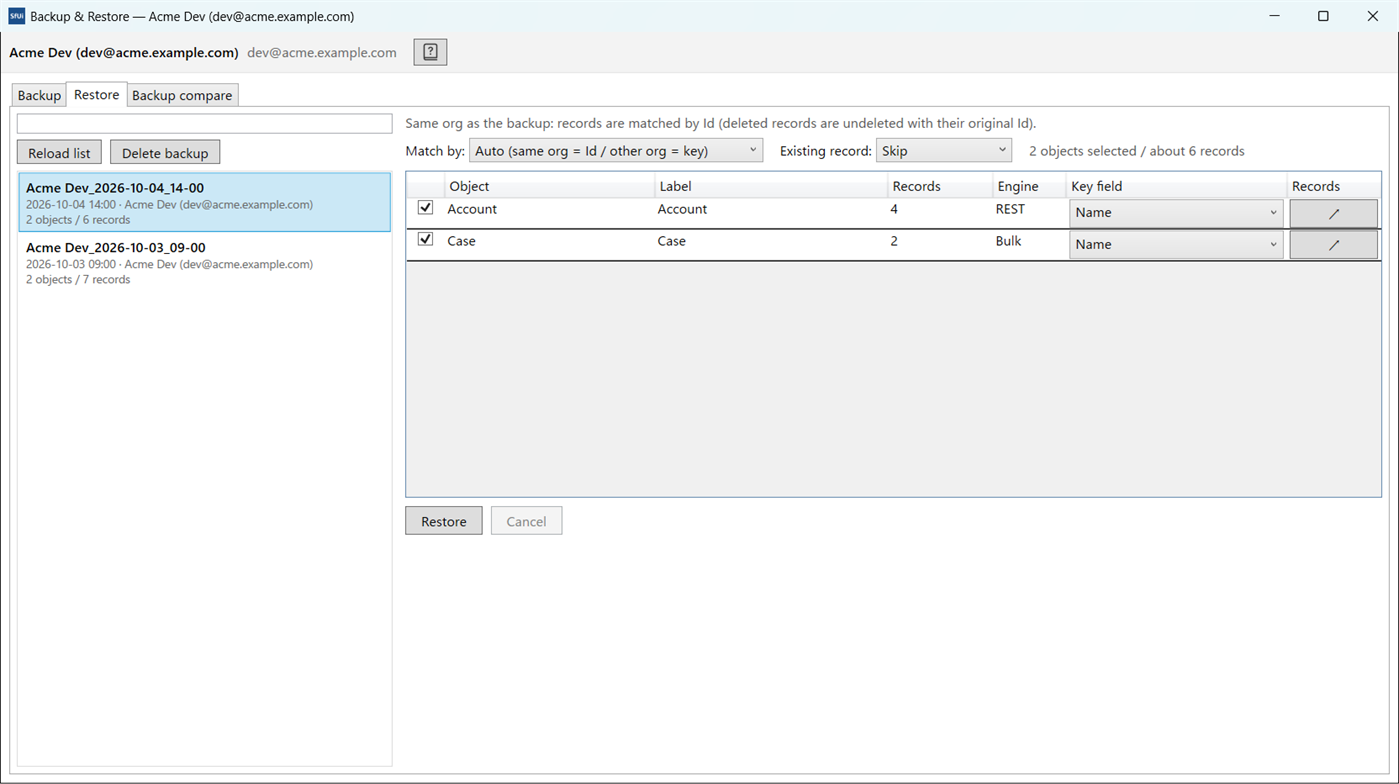This screenshot has height=784, width=1399.
Task: Click the Reload list button
Action: pos(59,153)
